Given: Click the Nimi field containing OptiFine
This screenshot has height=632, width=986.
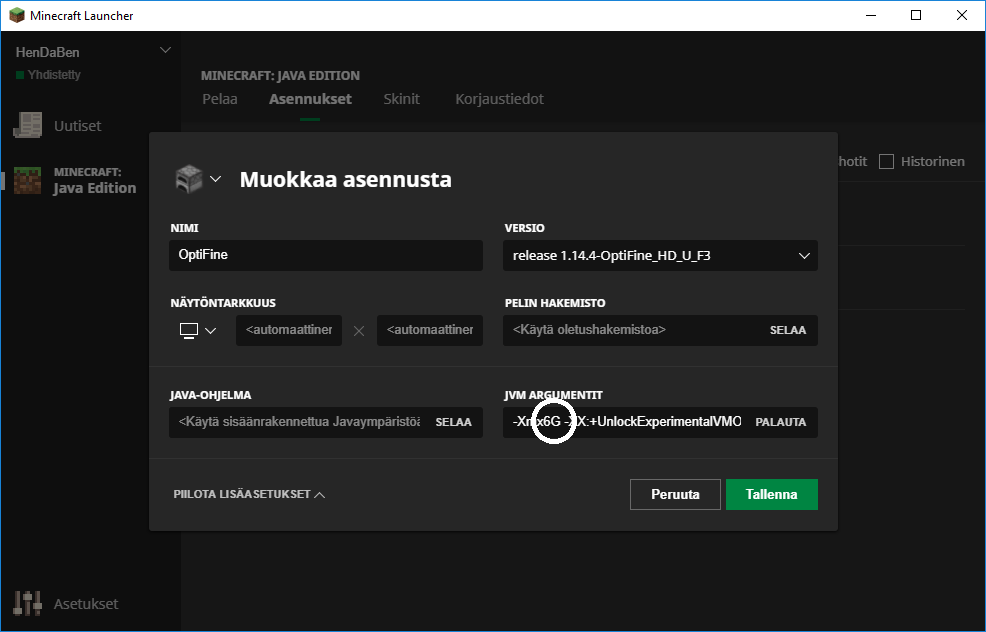Looking at the screenshot, I should (x=326, y=255).
